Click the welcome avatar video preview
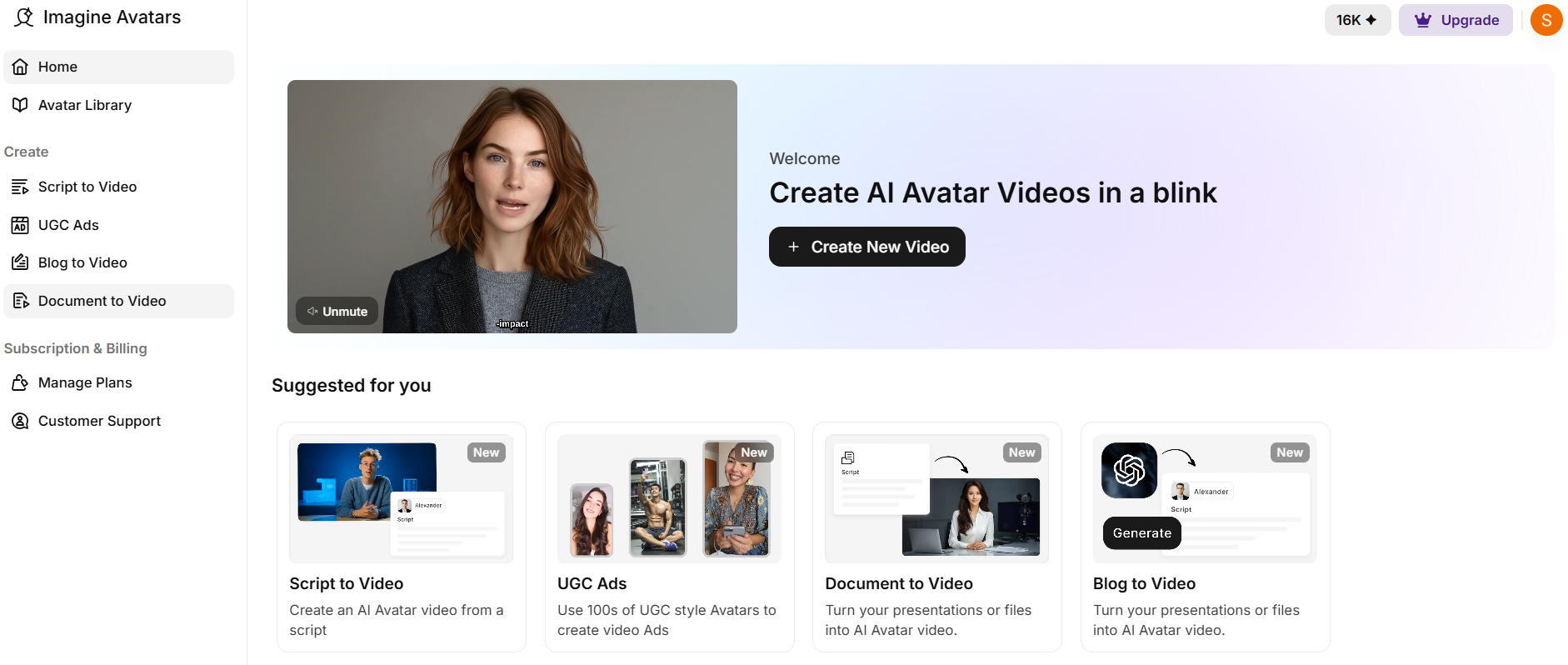Screen dimensions: 1568x665 tap(512, 207)
